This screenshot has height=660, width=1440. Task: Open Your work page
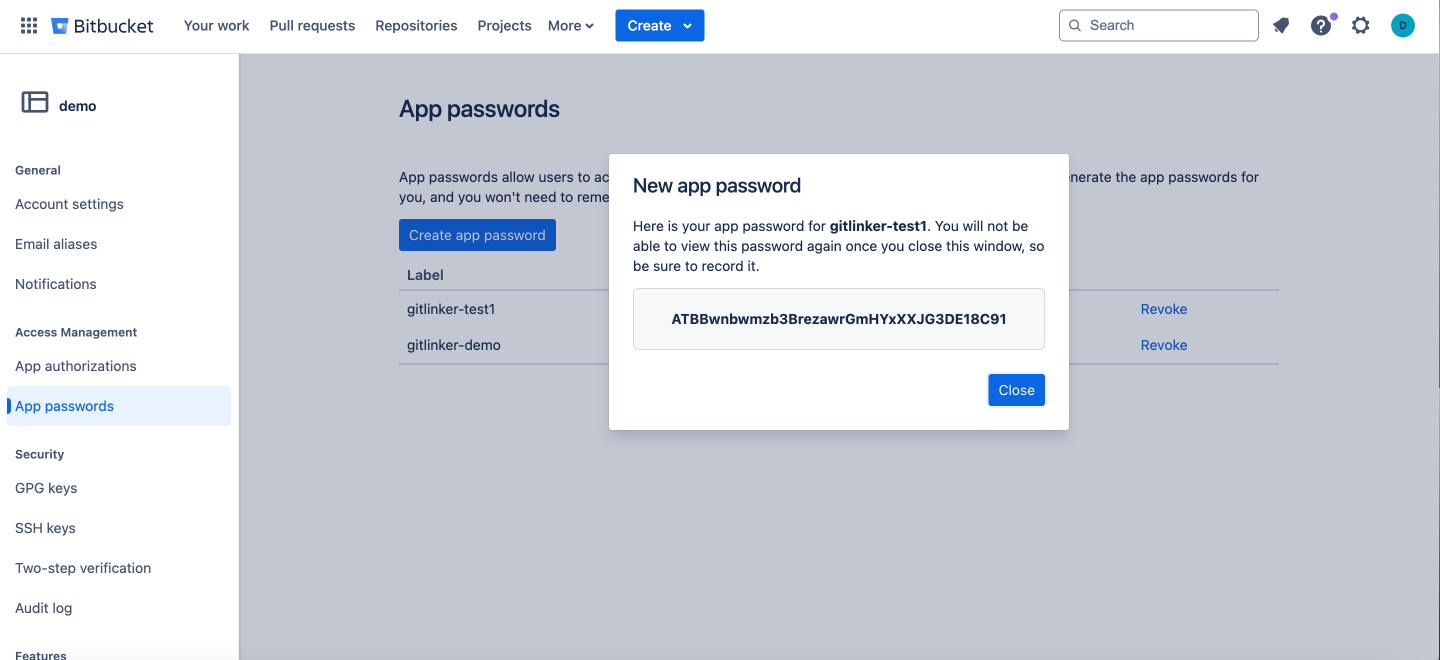[217, 26]
